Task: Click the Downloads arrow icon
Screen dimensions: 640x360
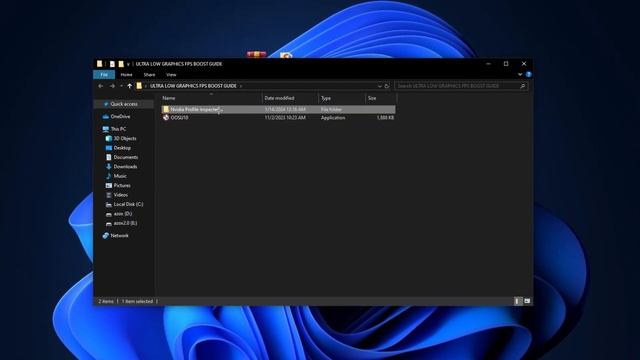Action: 109,167
